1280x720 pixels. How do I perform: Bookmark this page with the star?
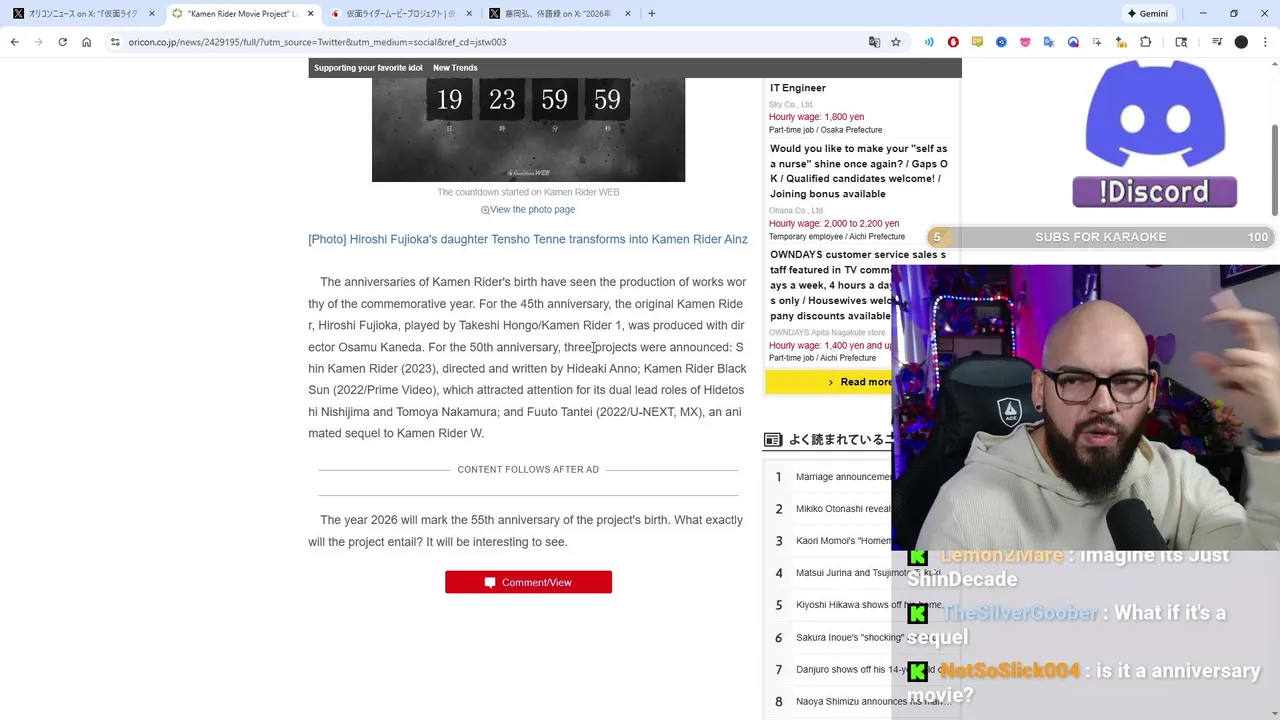point(896,42)
